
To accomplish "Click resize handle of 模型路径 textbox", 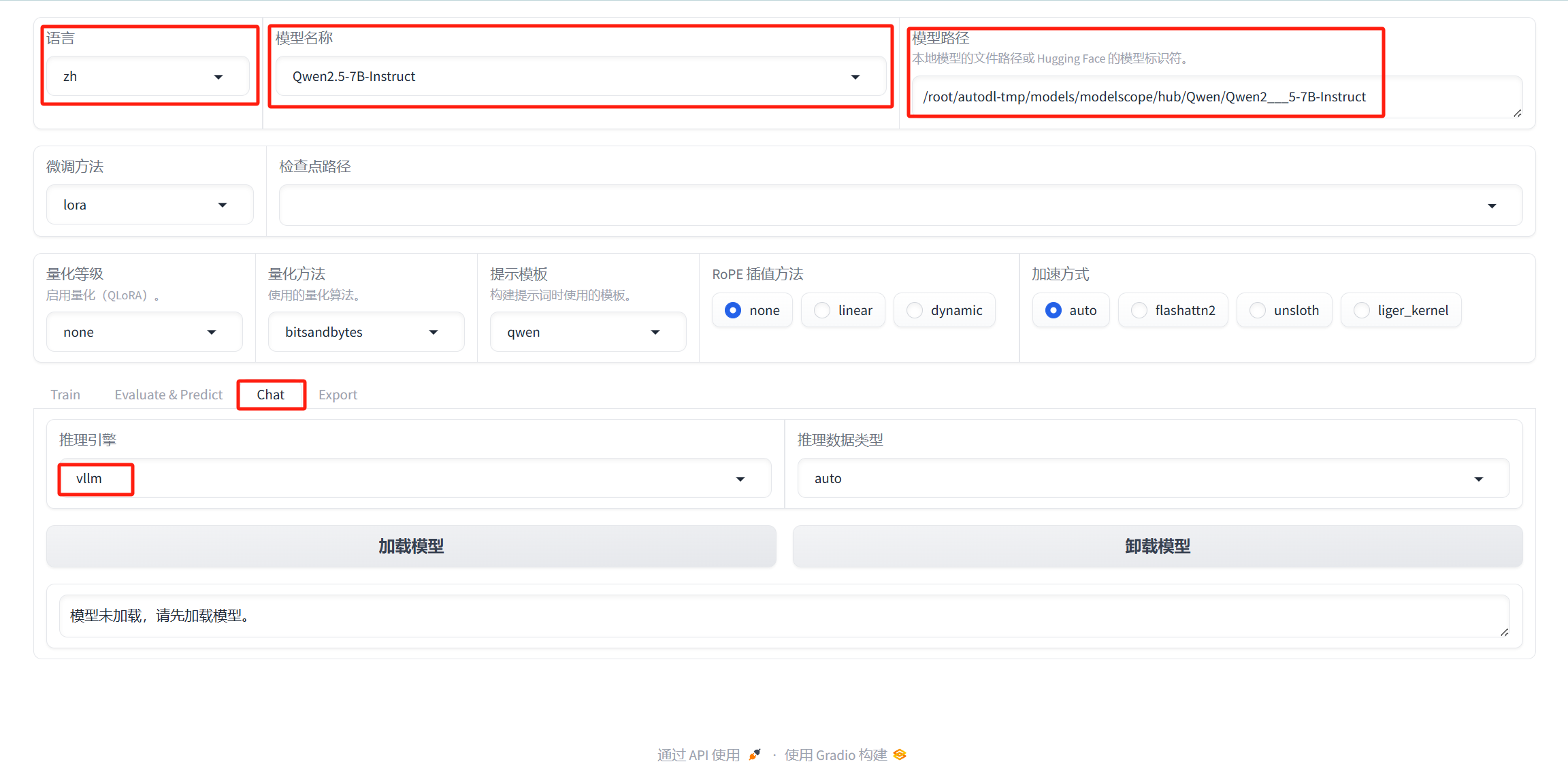I will point(1517,113).
